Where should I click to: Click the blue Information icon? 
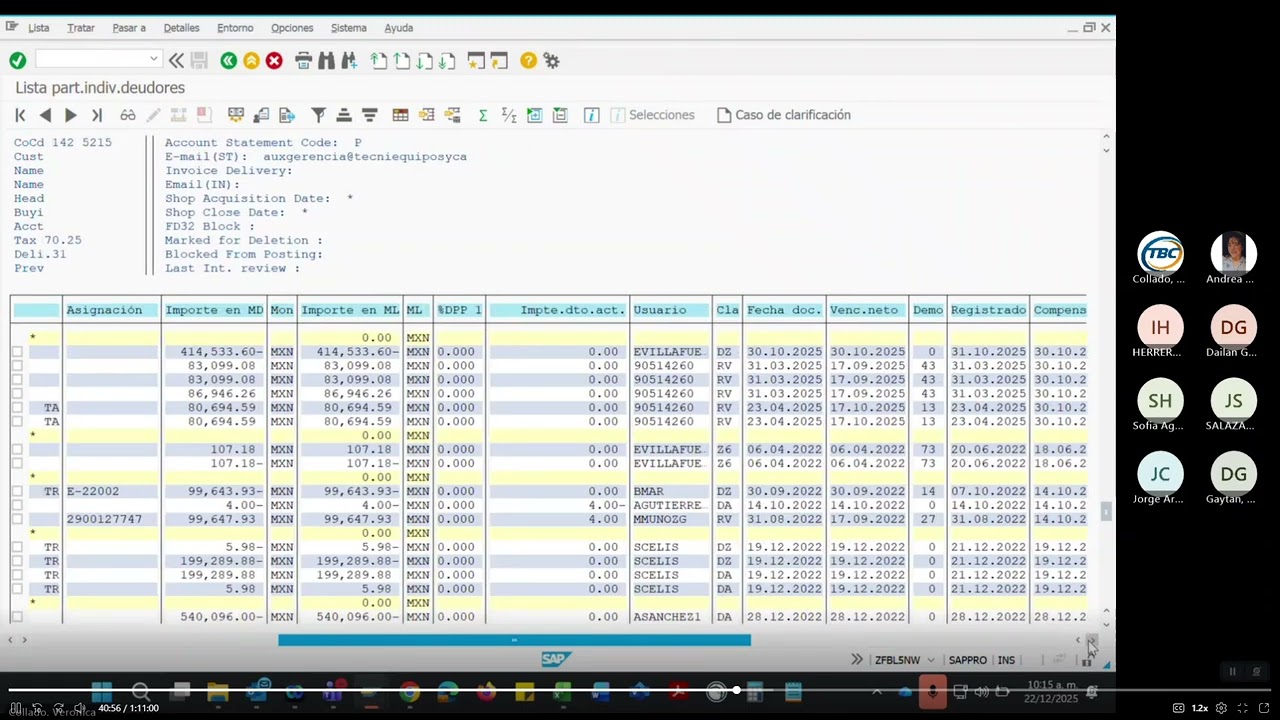(x=591, y=115)
